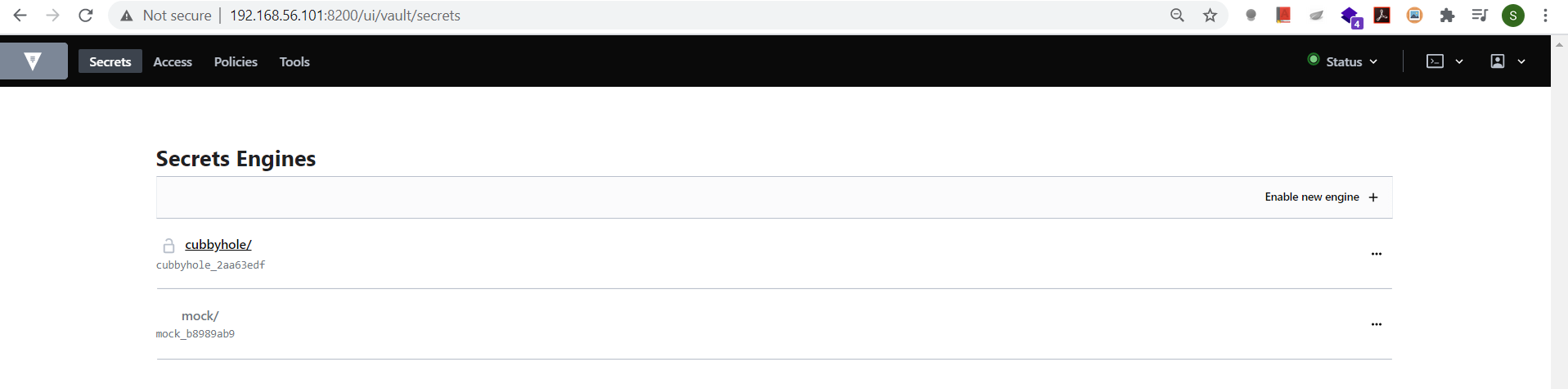Switch to the Access tab

coord(173,61)
